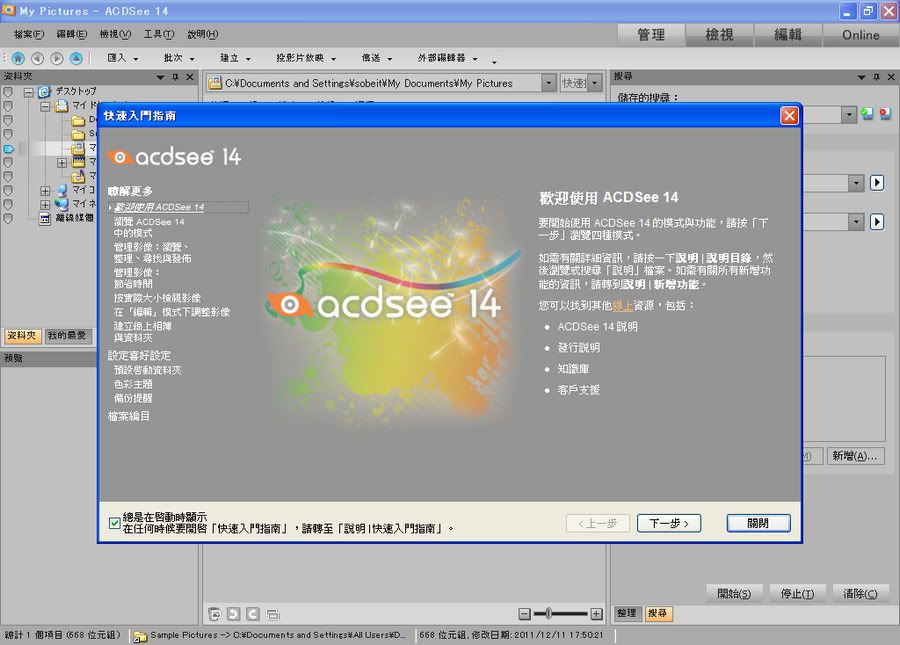Open the 投影片放映 dropdown

[x=306, y=58]
